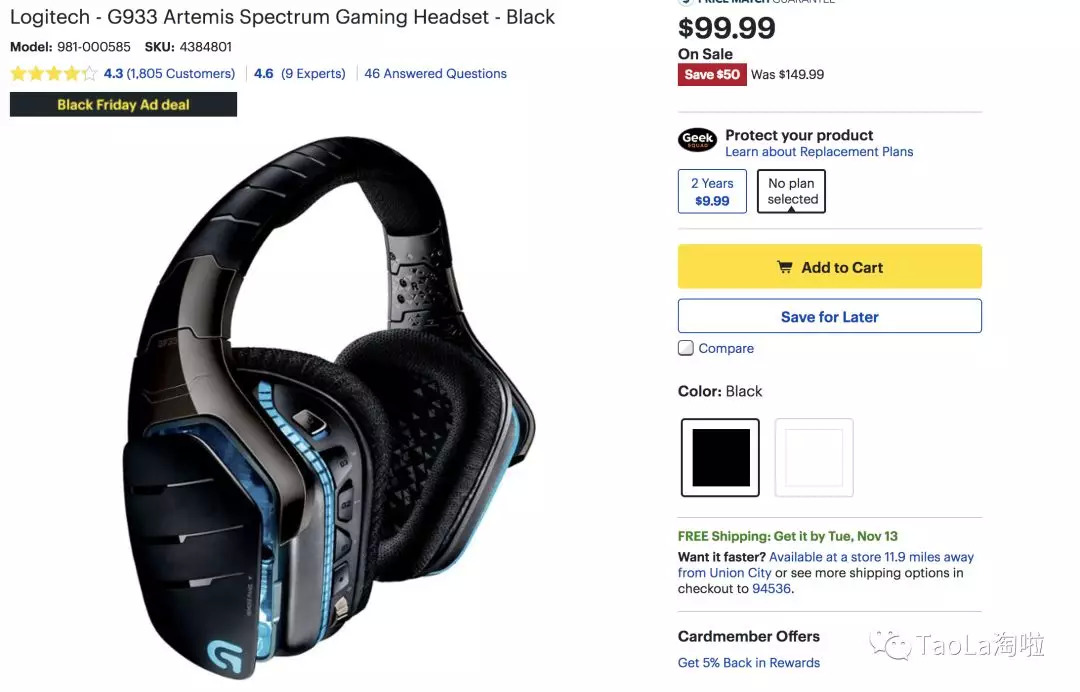Viewport: 1080px width, 692px height.
Task: Choose the No plan selected option
Action: pos(791,191)
